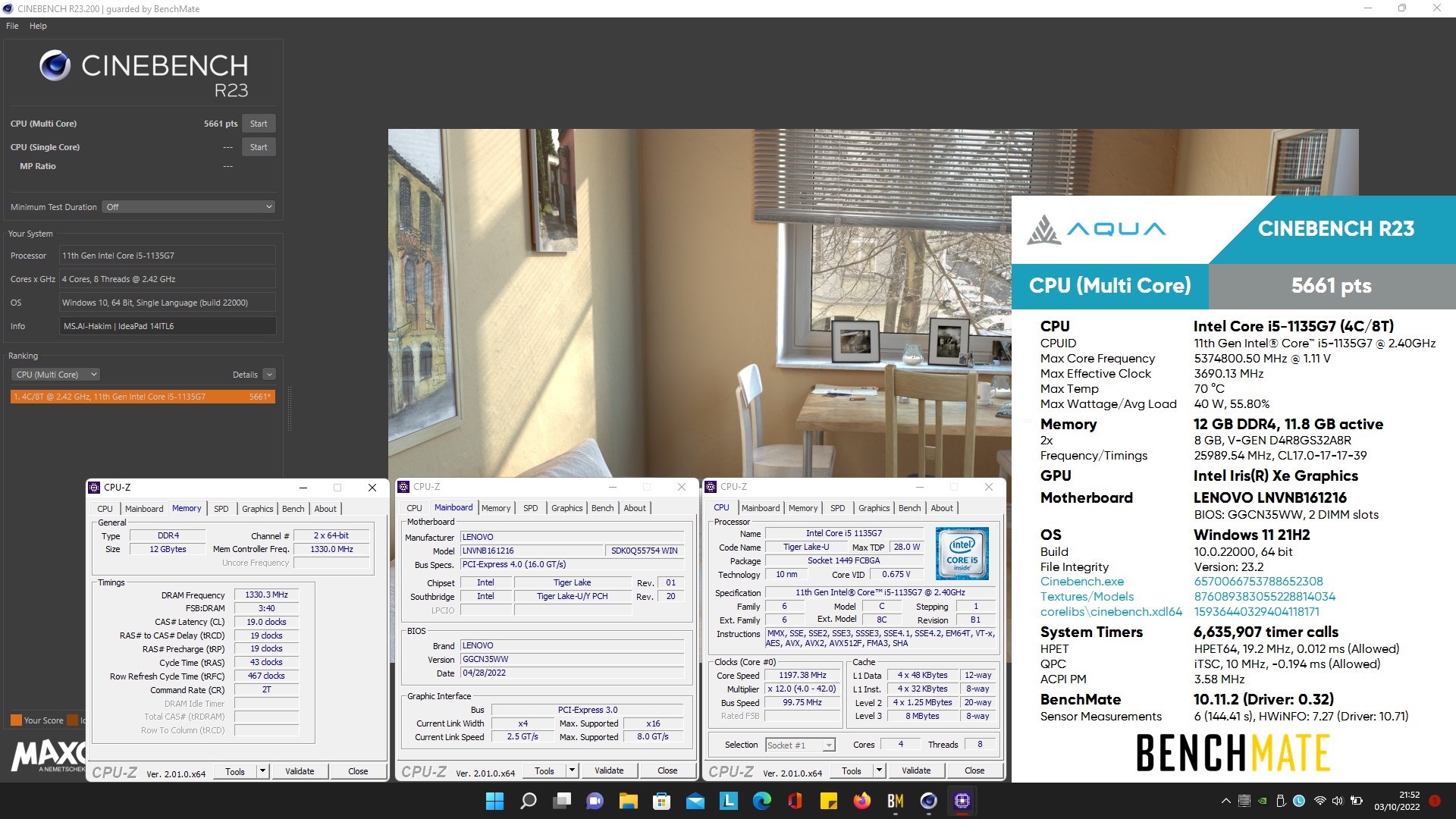Select mainboard model LNVNB161216 field
This screenshot has height=819, width=1456.
pos(531,551)
